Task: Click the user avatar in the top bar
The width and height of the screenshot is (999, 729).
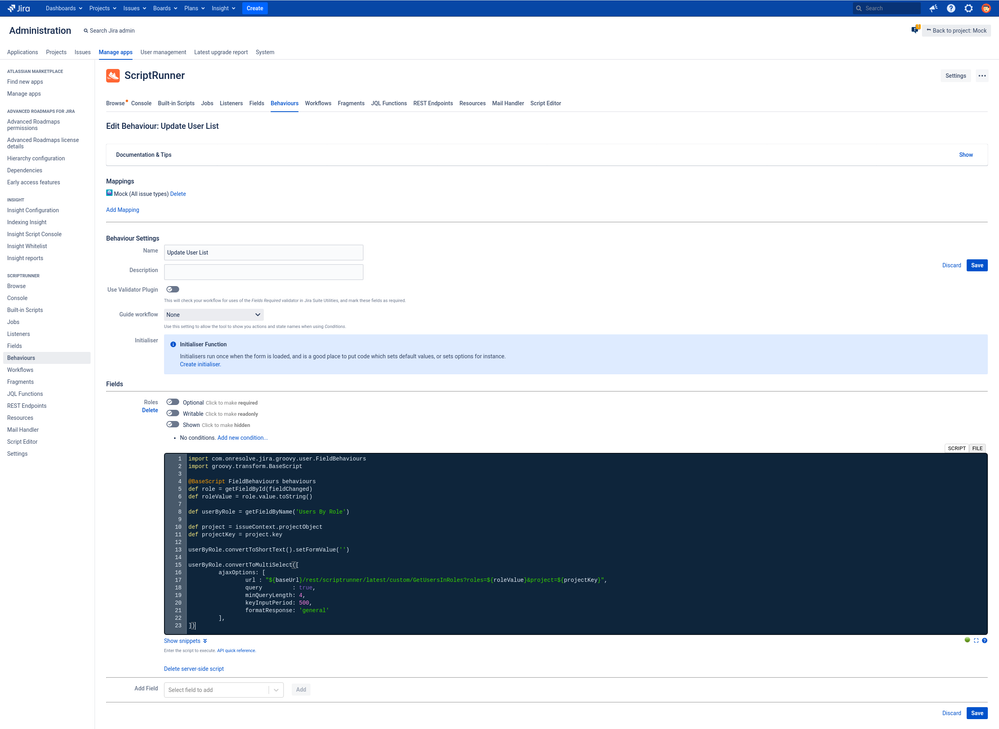Action: [x=985, y=8]
